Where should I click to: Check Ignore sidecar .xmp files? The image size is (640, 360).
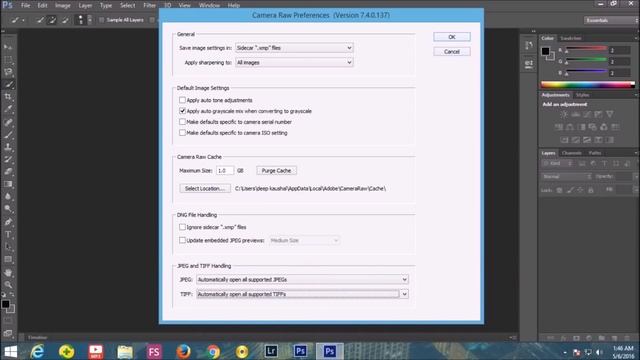point(182,227)
